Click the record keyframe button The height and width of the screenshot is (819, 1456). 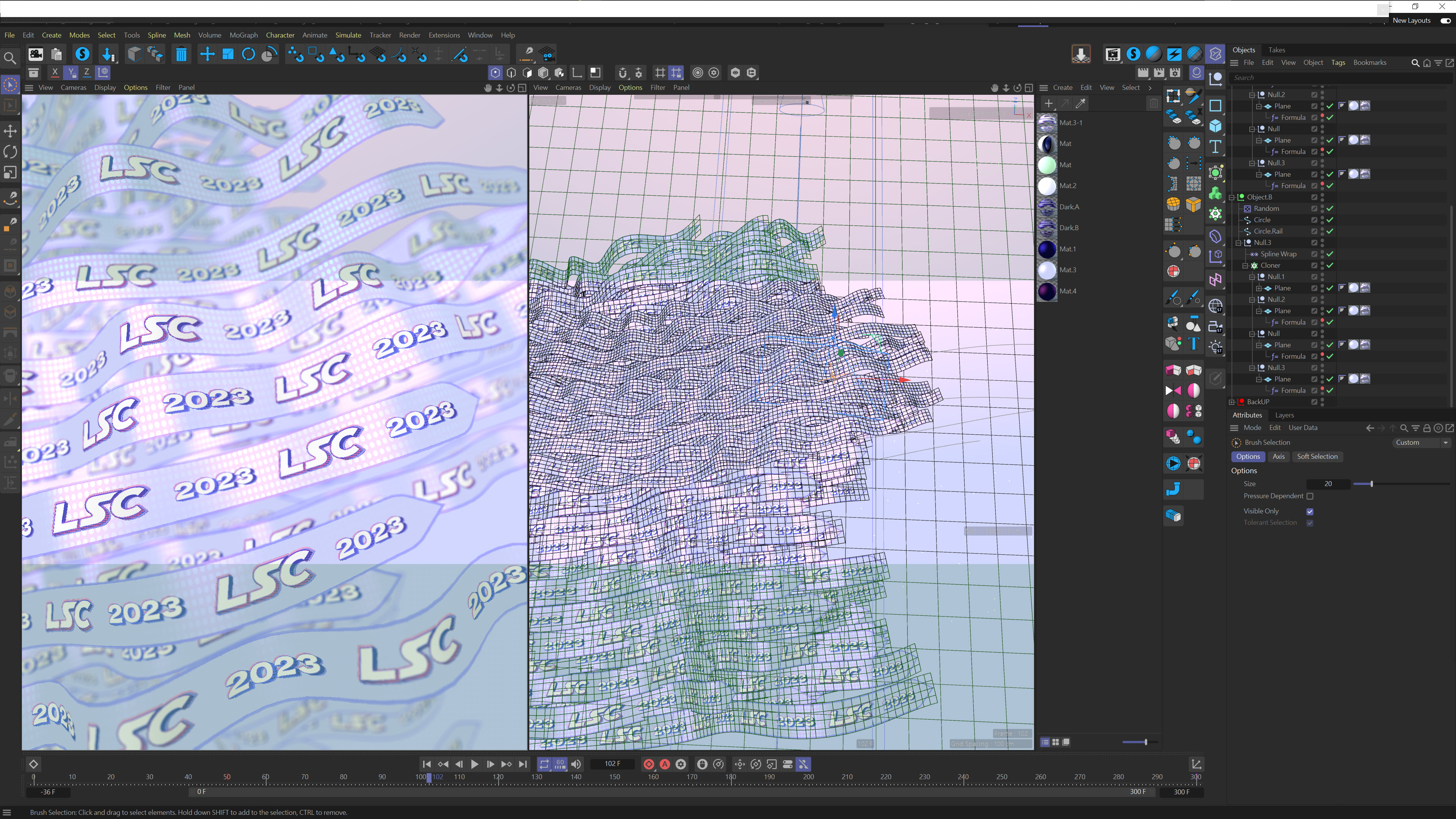click(649, 764)
